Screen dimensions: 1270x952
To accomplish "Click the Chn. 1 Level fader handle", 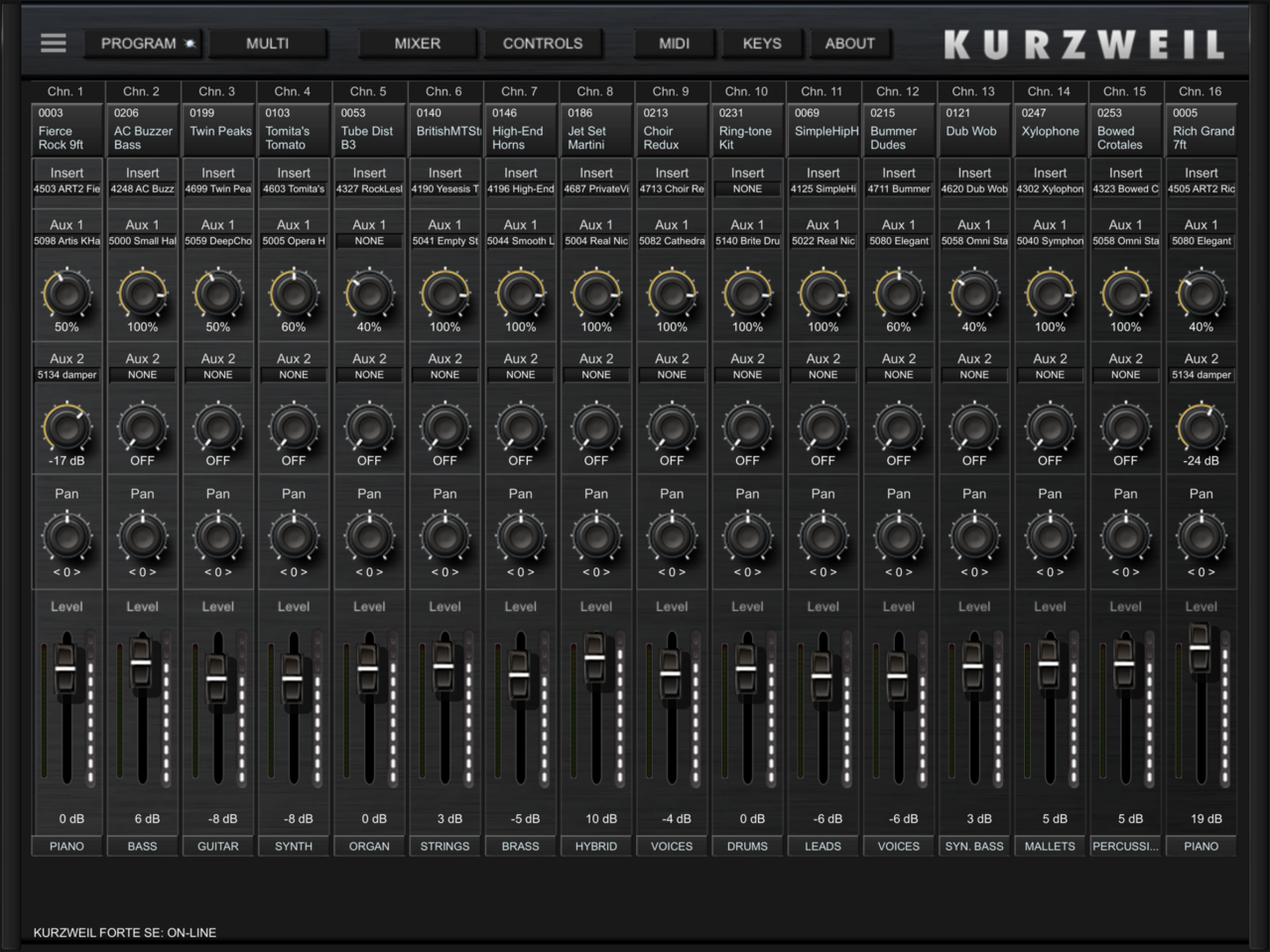I will pyautogui.click(x=65, y=669).
